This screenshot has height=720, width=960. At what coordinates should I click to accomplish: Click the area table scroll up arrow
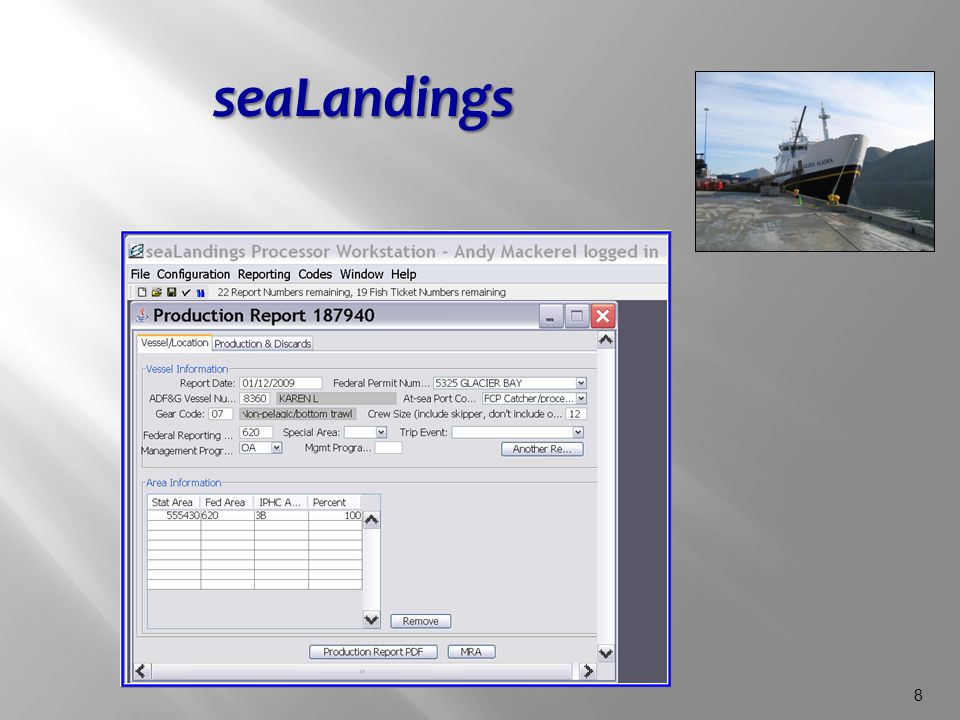click(x=372, y=520)
